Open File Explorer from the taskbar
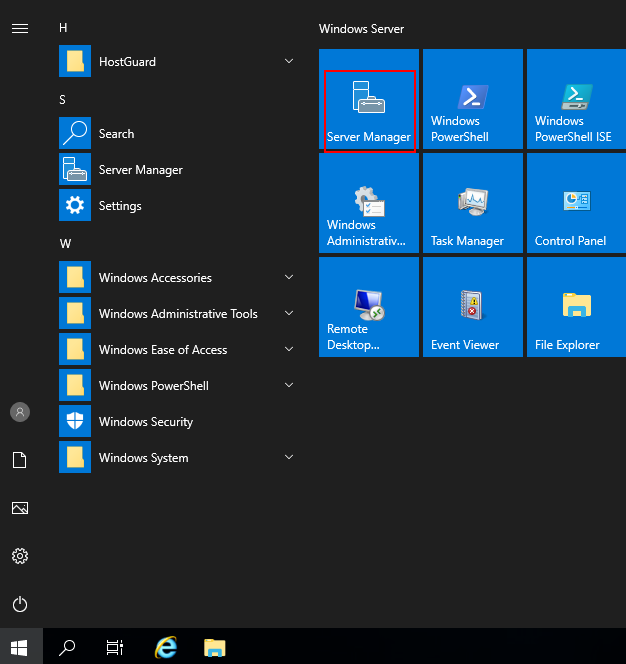Image resolution: width=626 pixels, height=664 pixels. [x=215, y=647]
